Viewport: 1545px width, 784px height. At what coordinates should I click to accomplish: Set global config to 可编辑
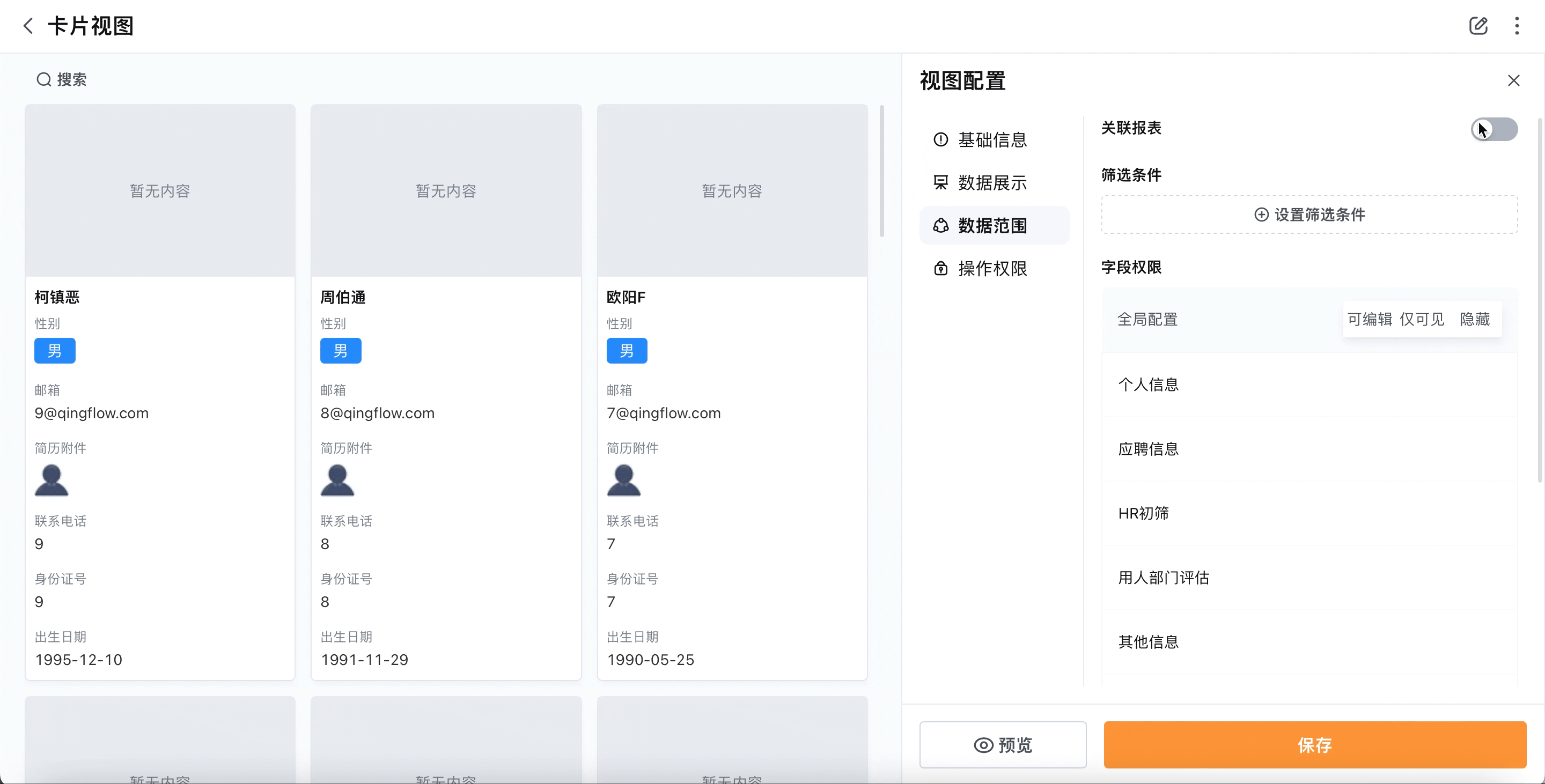tap(1370, 319)
